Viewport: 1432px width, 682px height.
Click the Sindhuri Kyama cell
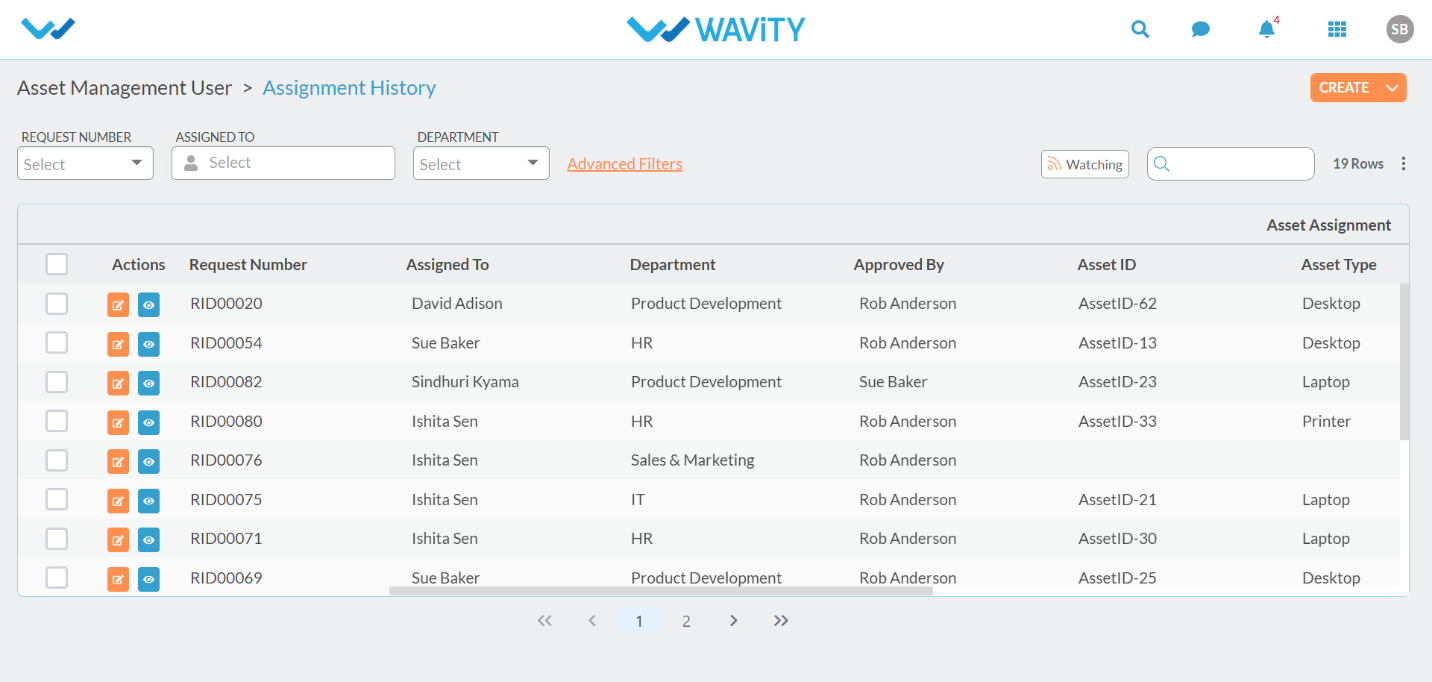click(x=465, y=382)
